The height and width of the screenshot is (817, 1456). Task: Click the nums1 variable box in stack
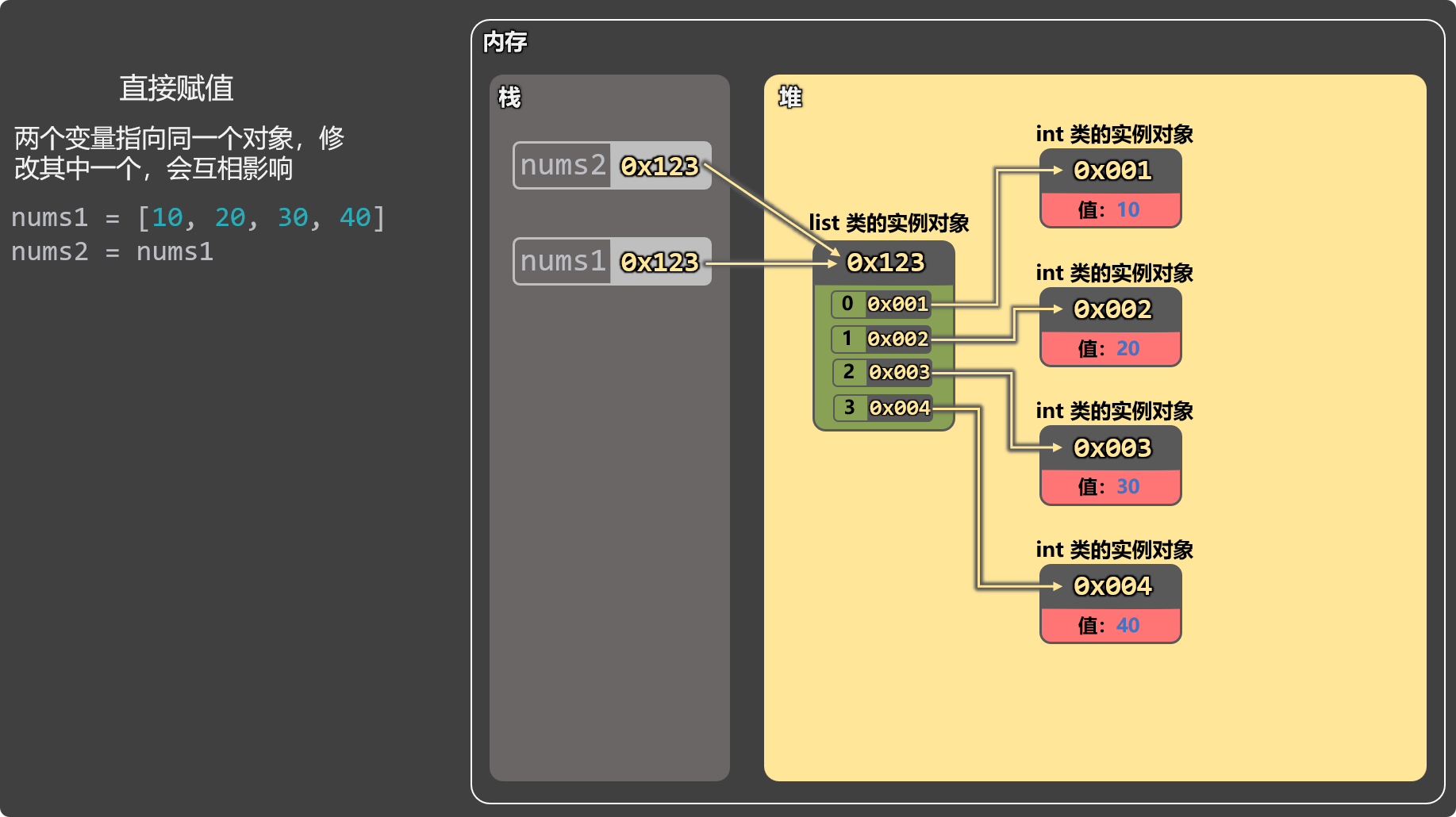click(x=613, y=262)
